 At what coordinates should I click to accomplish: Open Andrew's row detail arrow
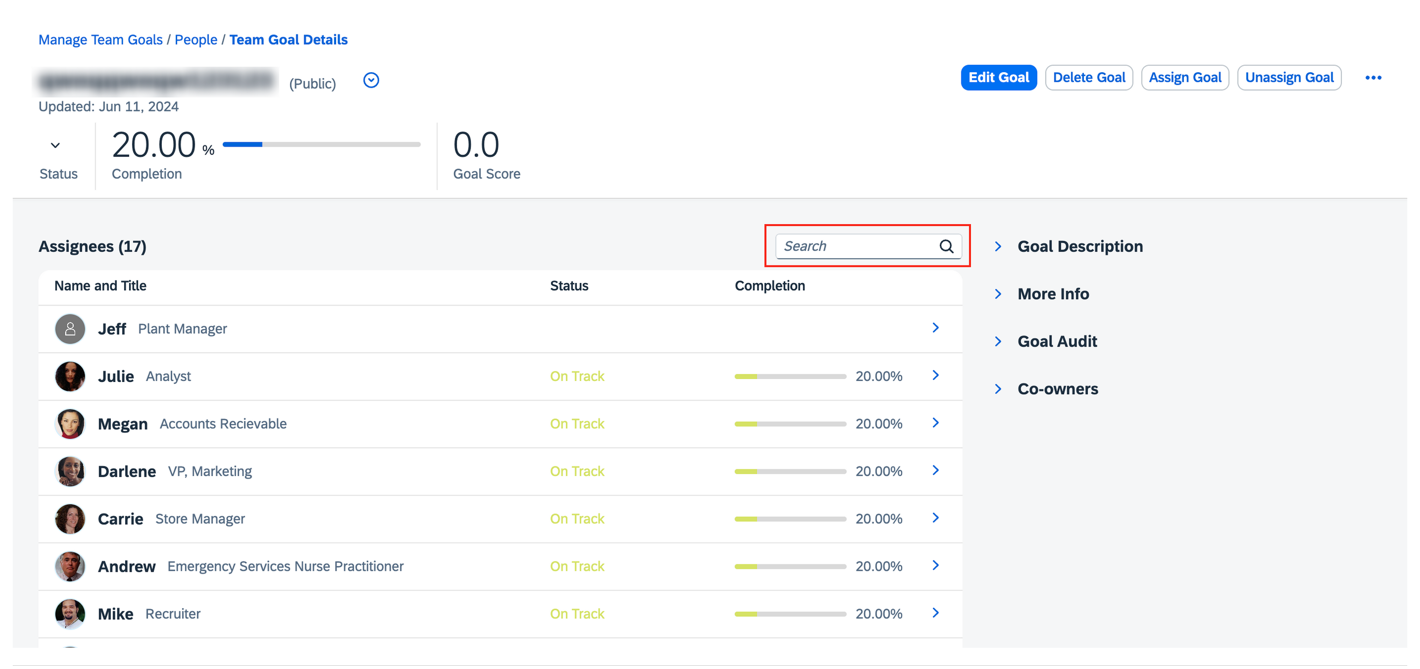[936, 566]
